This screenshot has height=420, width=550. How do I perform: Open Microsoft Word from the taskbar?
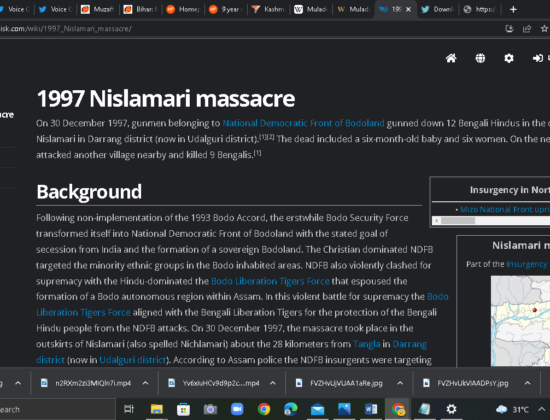pyautogui.click(x=371, y=409)
